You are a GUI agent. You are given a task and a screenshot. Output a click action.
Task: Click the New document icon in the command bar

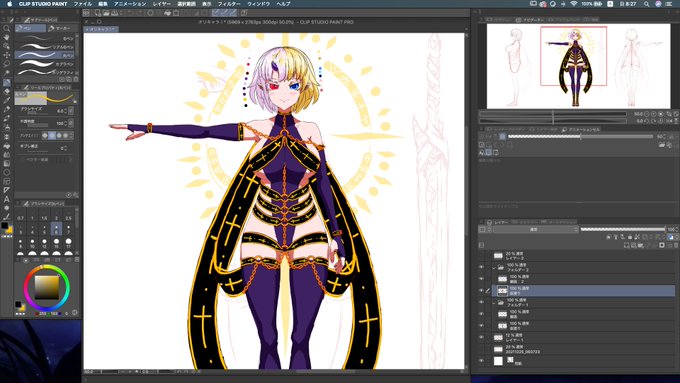tap(99, 13)
